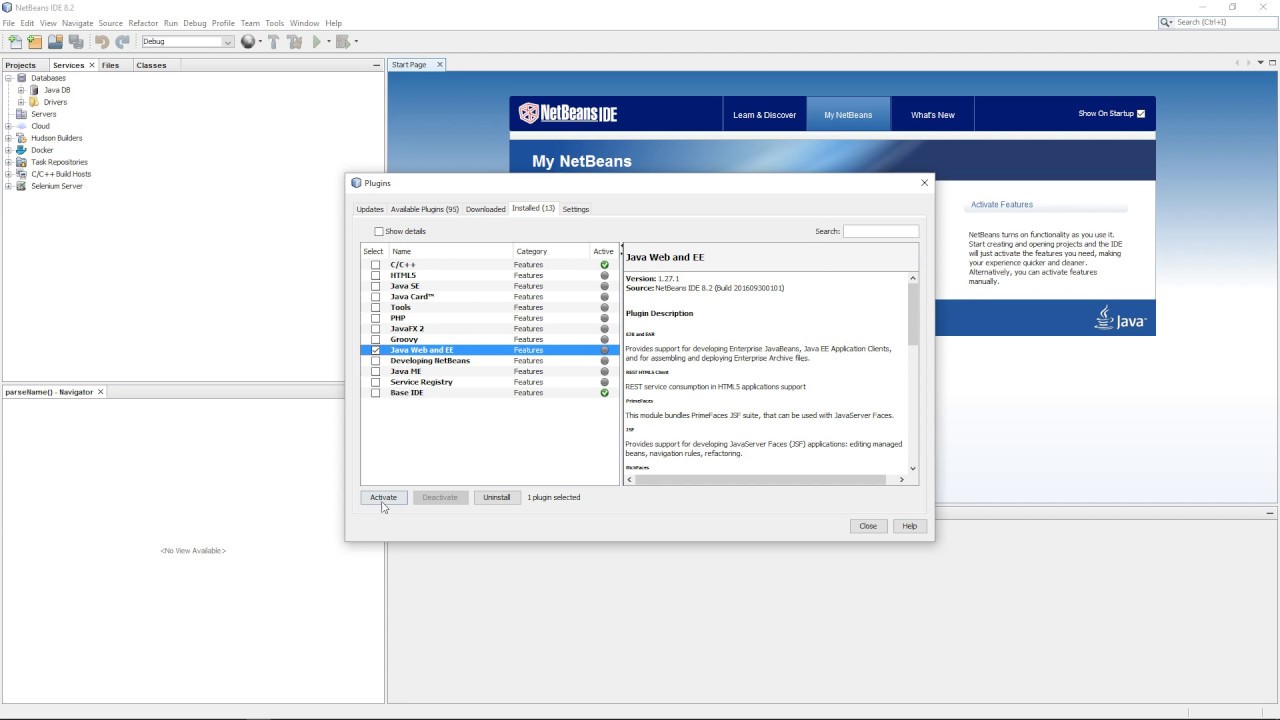Click the Cloud node icon
The height and width of the screenshot is (720, 1280).
point(22,126)
